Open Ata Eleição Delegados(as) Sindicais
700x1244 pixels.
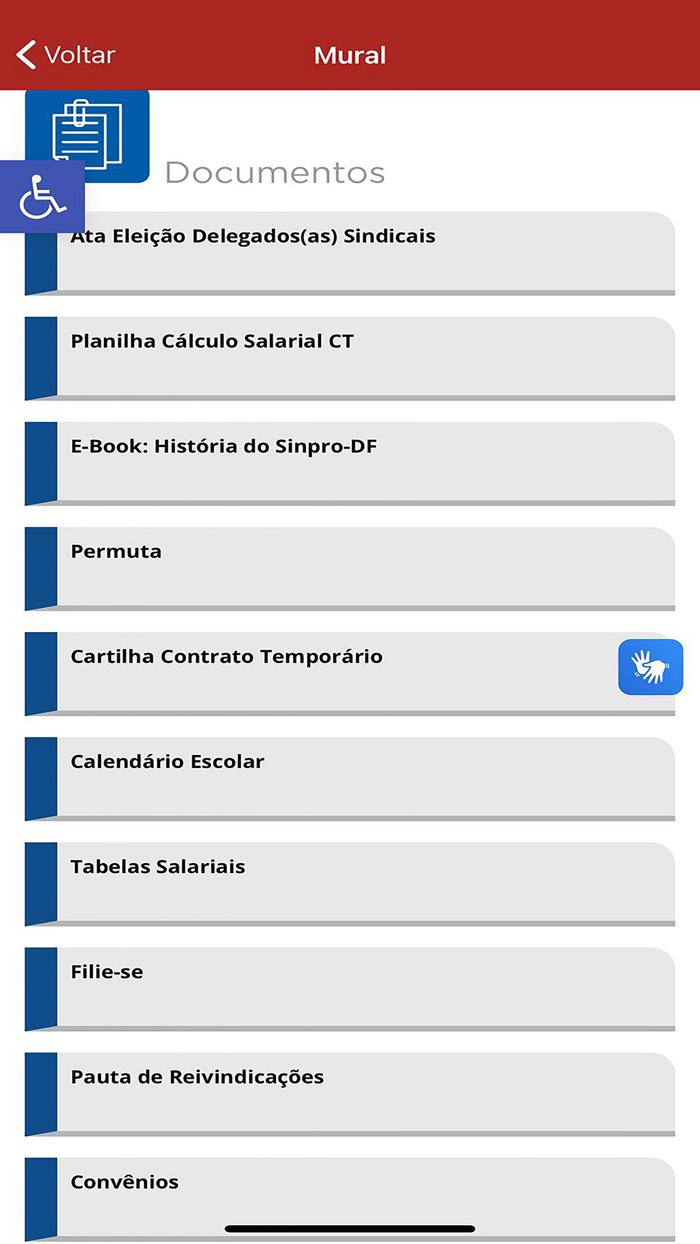click(x=350, y=250)
